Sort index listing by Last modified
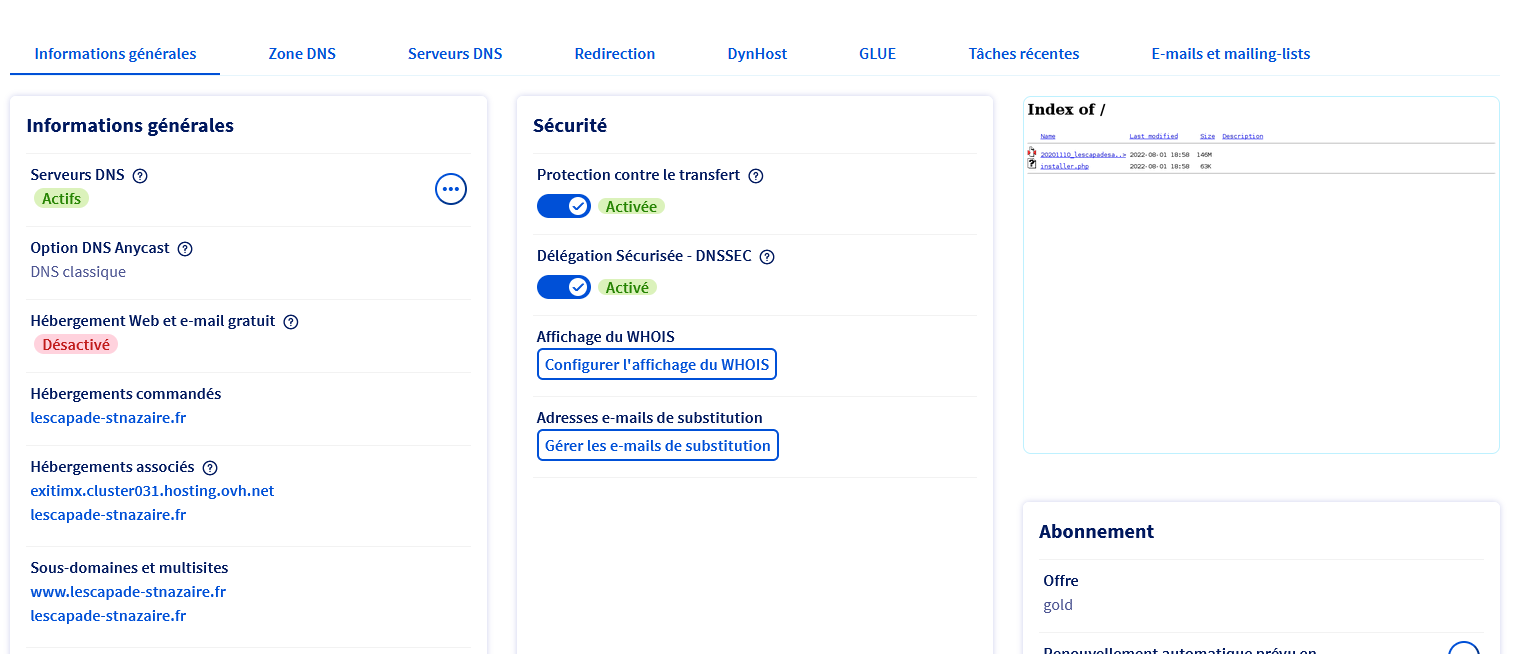 point(1153,136)
